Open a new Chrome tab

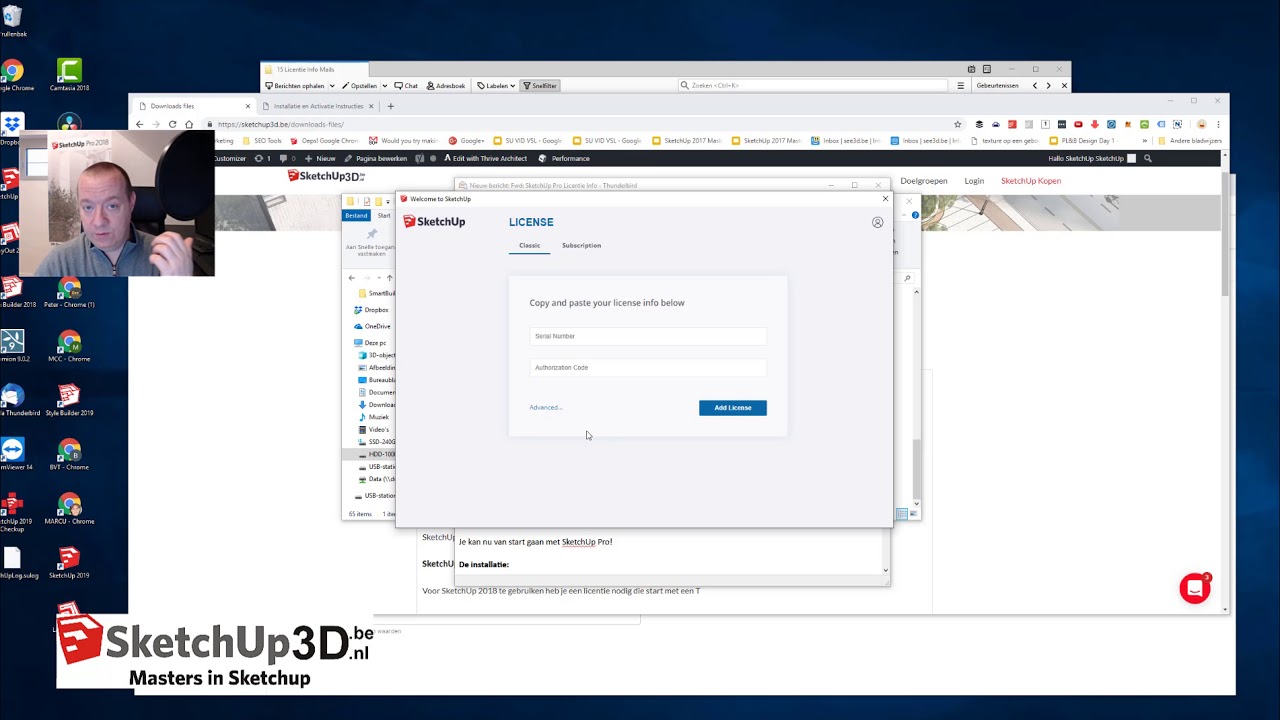391,106
